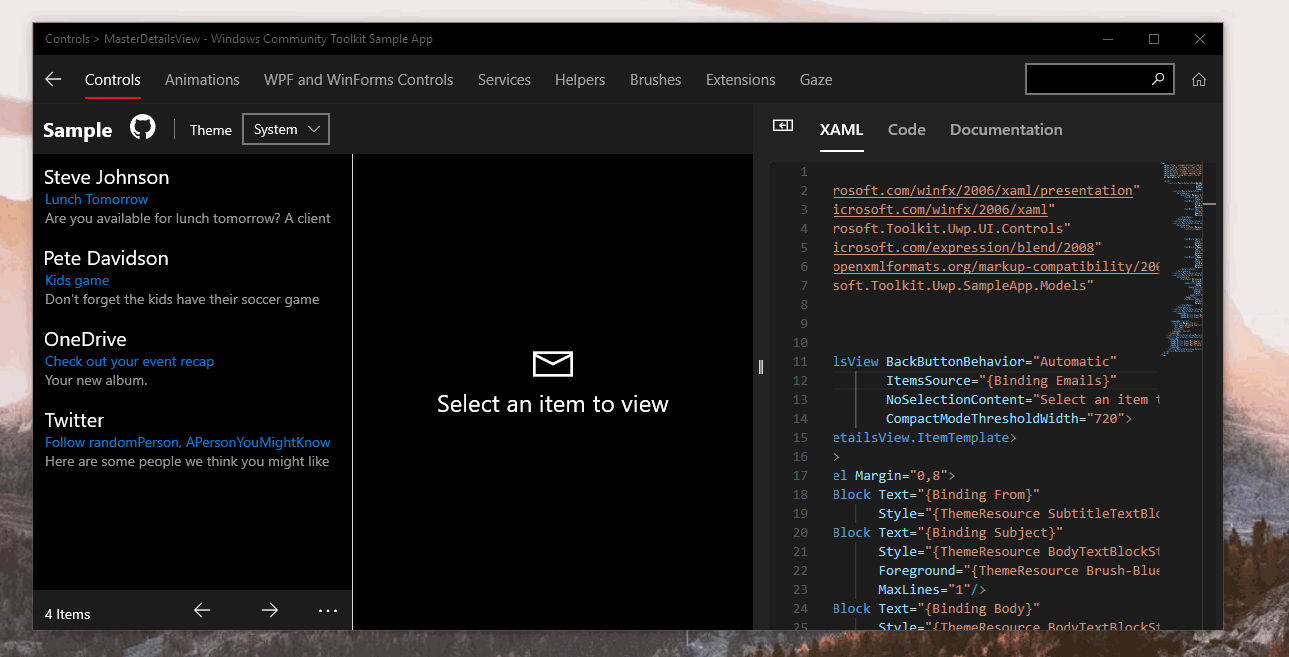
Task: Close the Sample App window
Action: point(1200,39)
